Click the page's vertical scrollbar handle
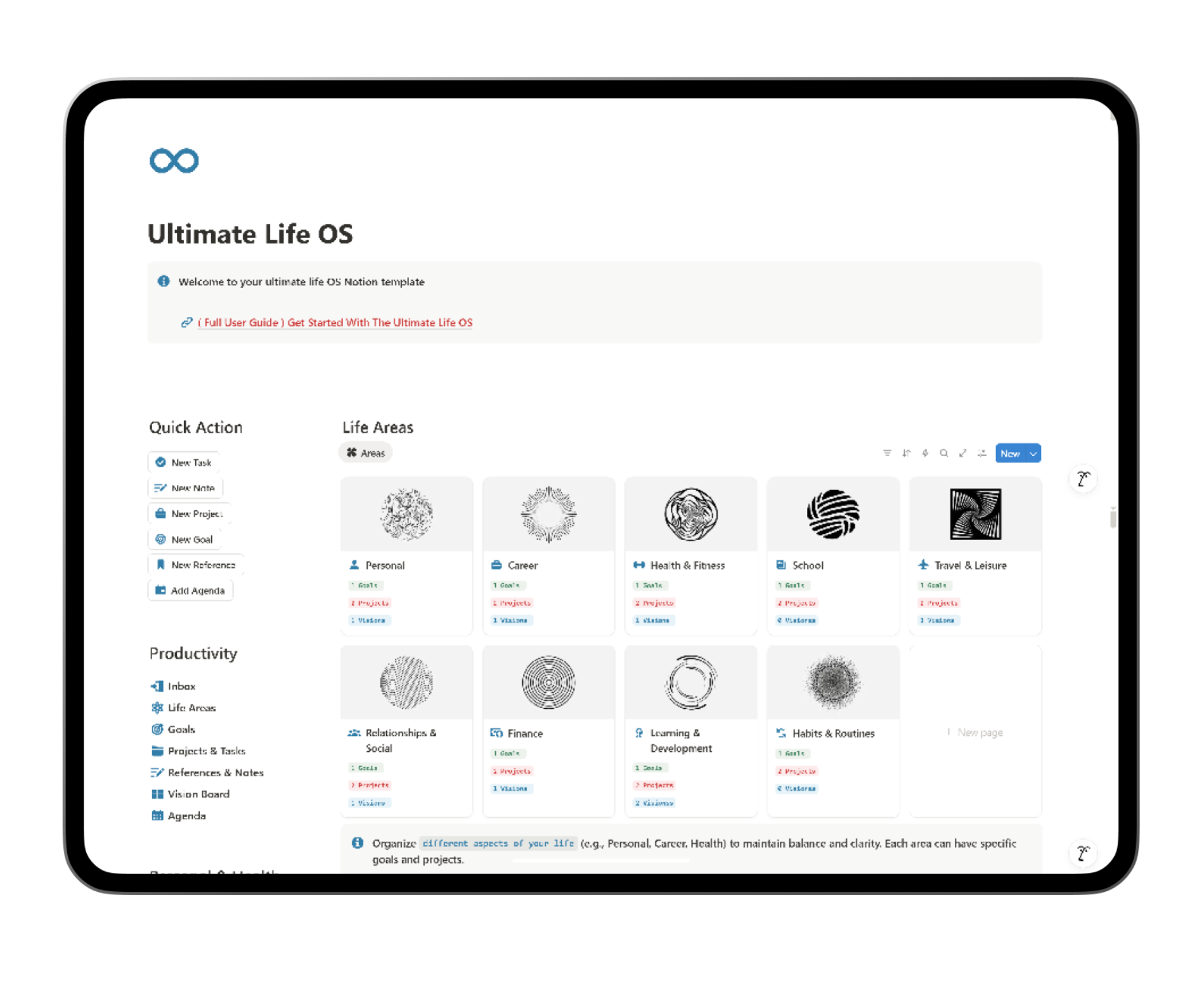 (x=1113, y=518)
